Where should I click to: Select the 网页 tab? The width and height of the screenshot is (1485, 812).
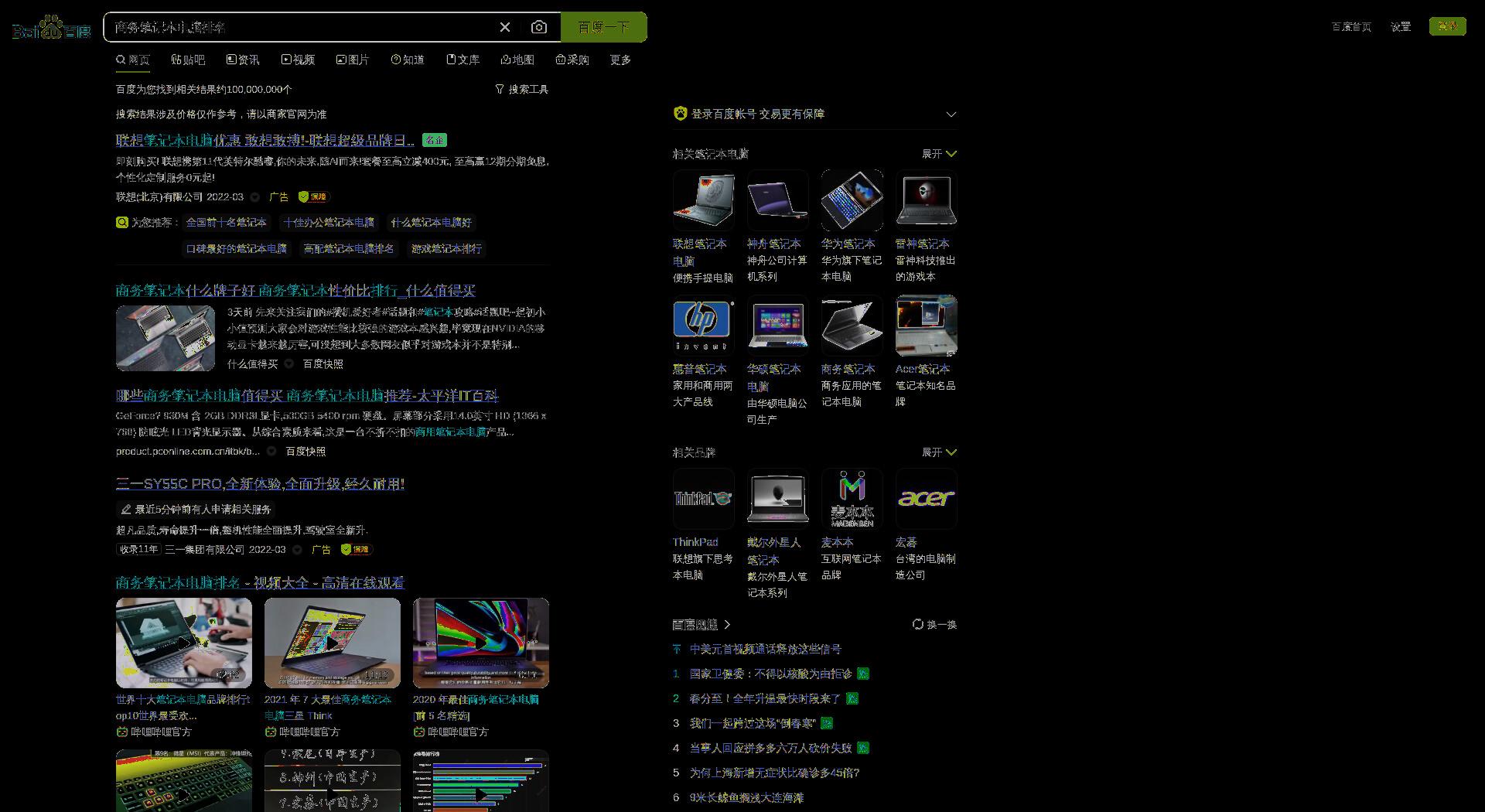(x=133, y=60)
